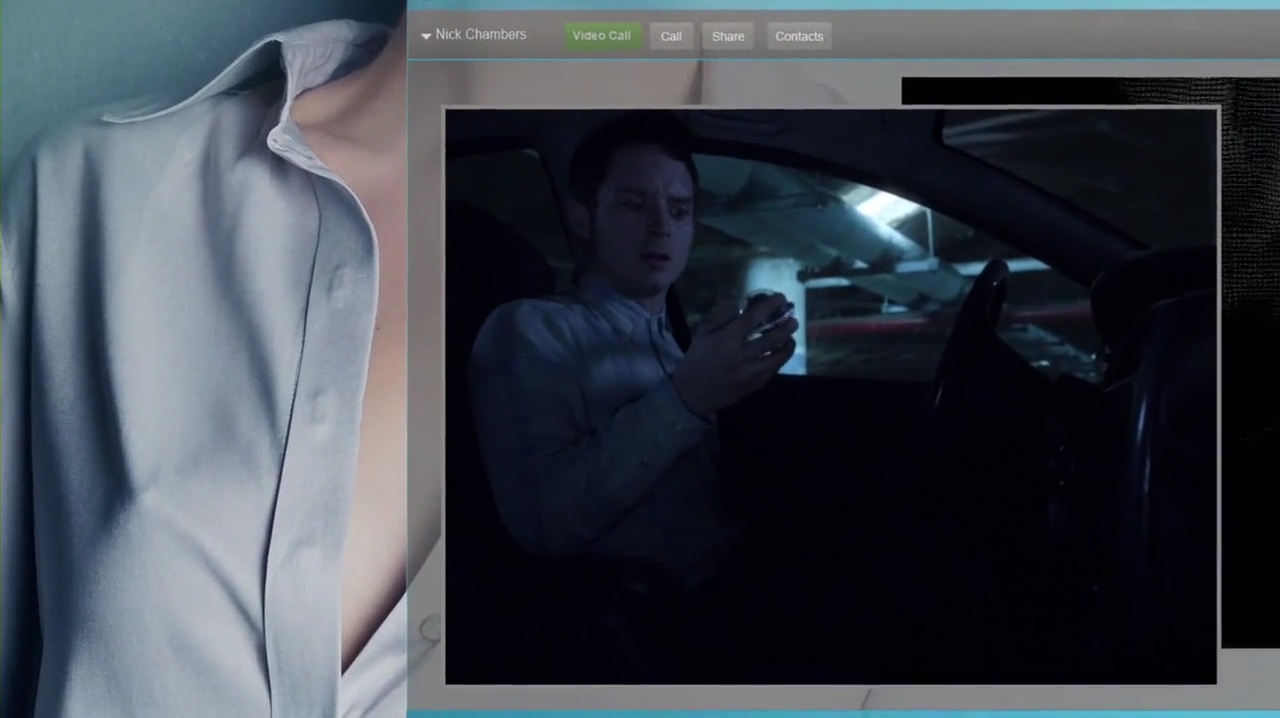
Task: Open the Contacts list
Action: pos(799,36)
